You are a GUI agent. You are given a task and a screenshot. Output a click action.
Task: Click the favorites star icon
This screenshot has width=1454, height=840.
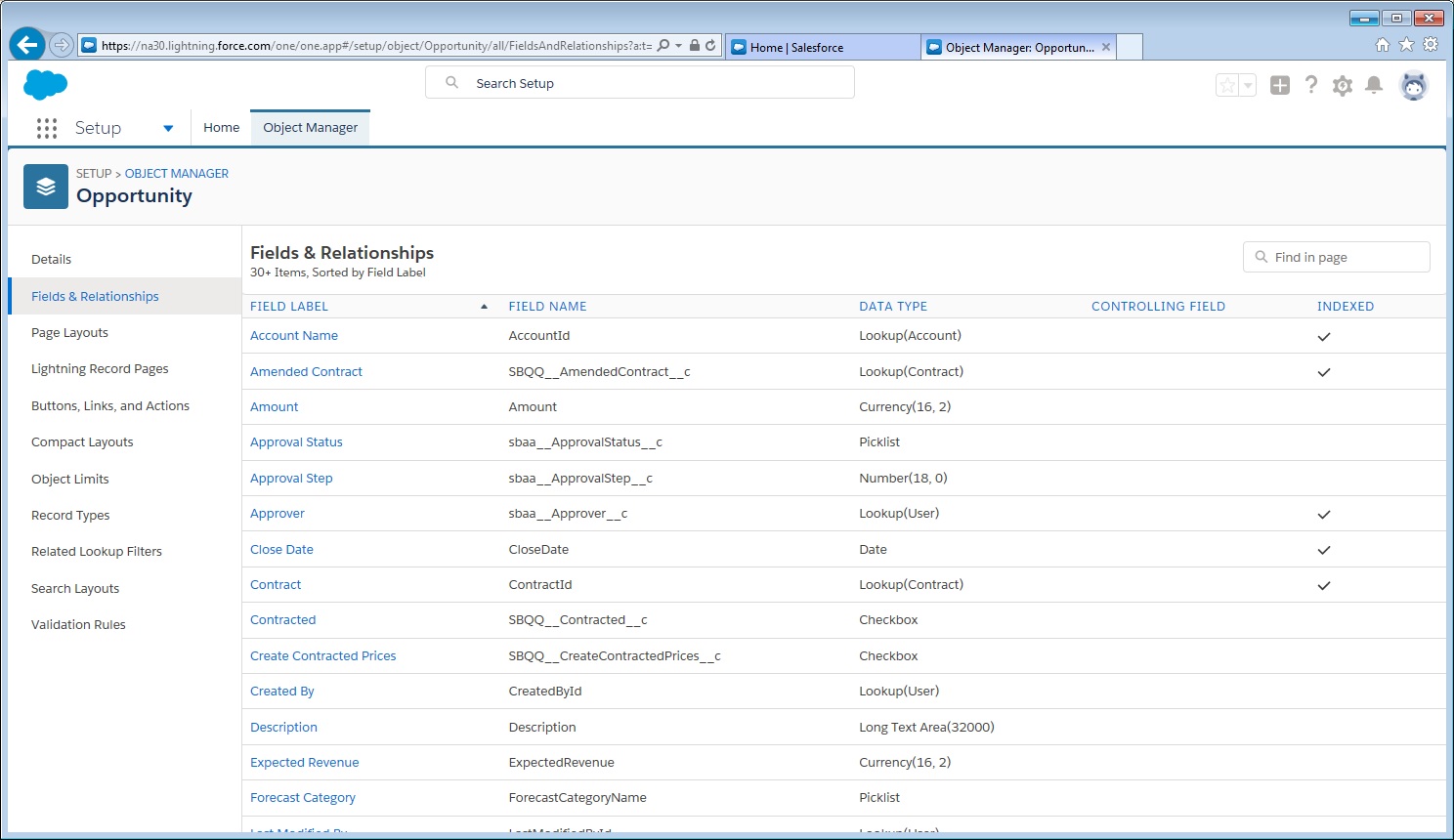pyautogui.click(x=1227, y=86)
